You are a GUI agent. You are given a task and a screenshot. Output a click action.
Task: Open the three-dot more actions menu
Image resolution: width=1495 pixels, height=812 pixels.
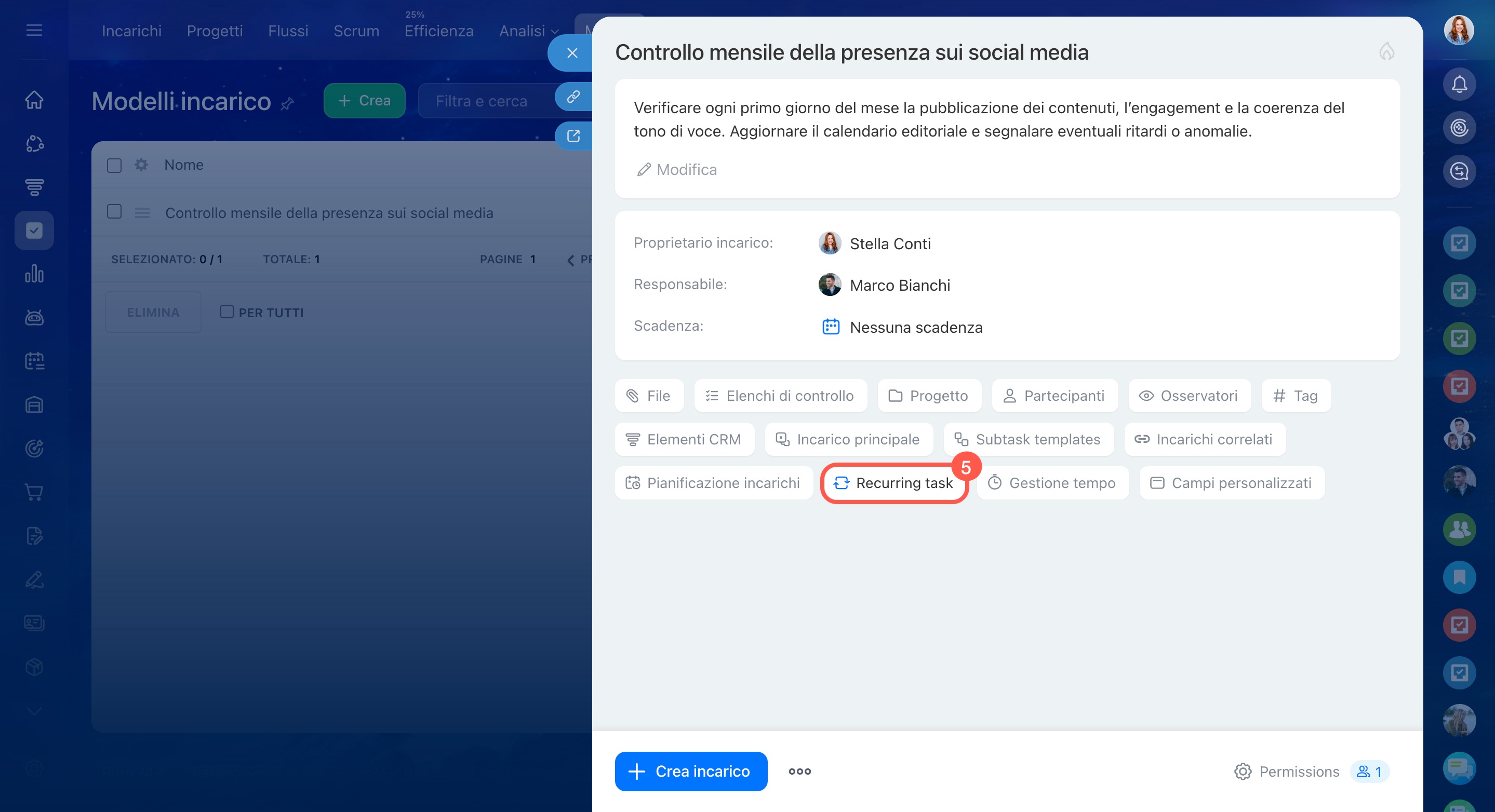(x=799, y=771)
